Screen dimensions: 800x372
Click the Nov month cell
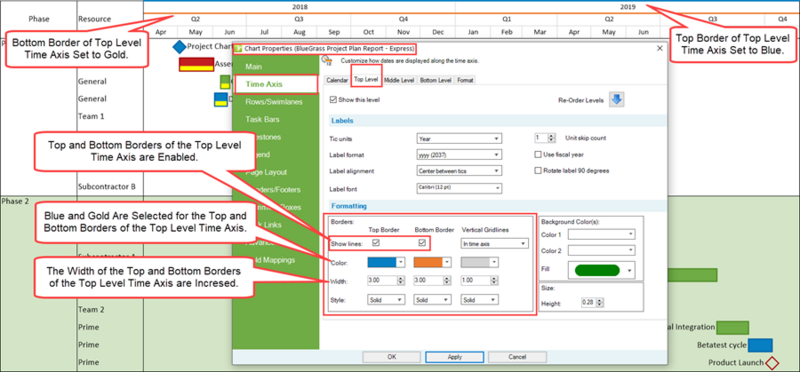point(403,32)
